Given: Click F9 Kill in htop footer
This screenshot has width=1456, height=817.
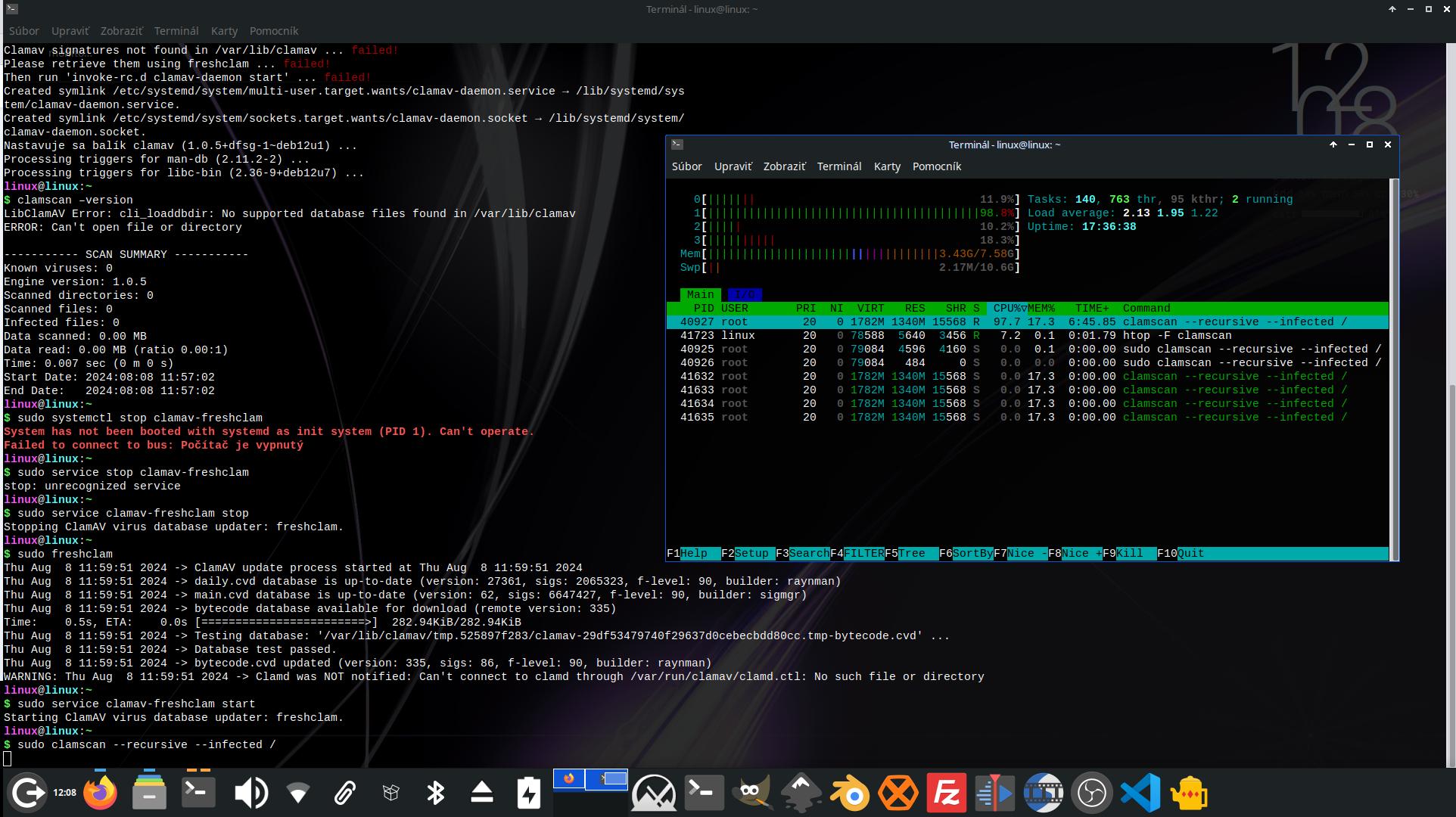Looking at the screenshot, I should 1129,554.
